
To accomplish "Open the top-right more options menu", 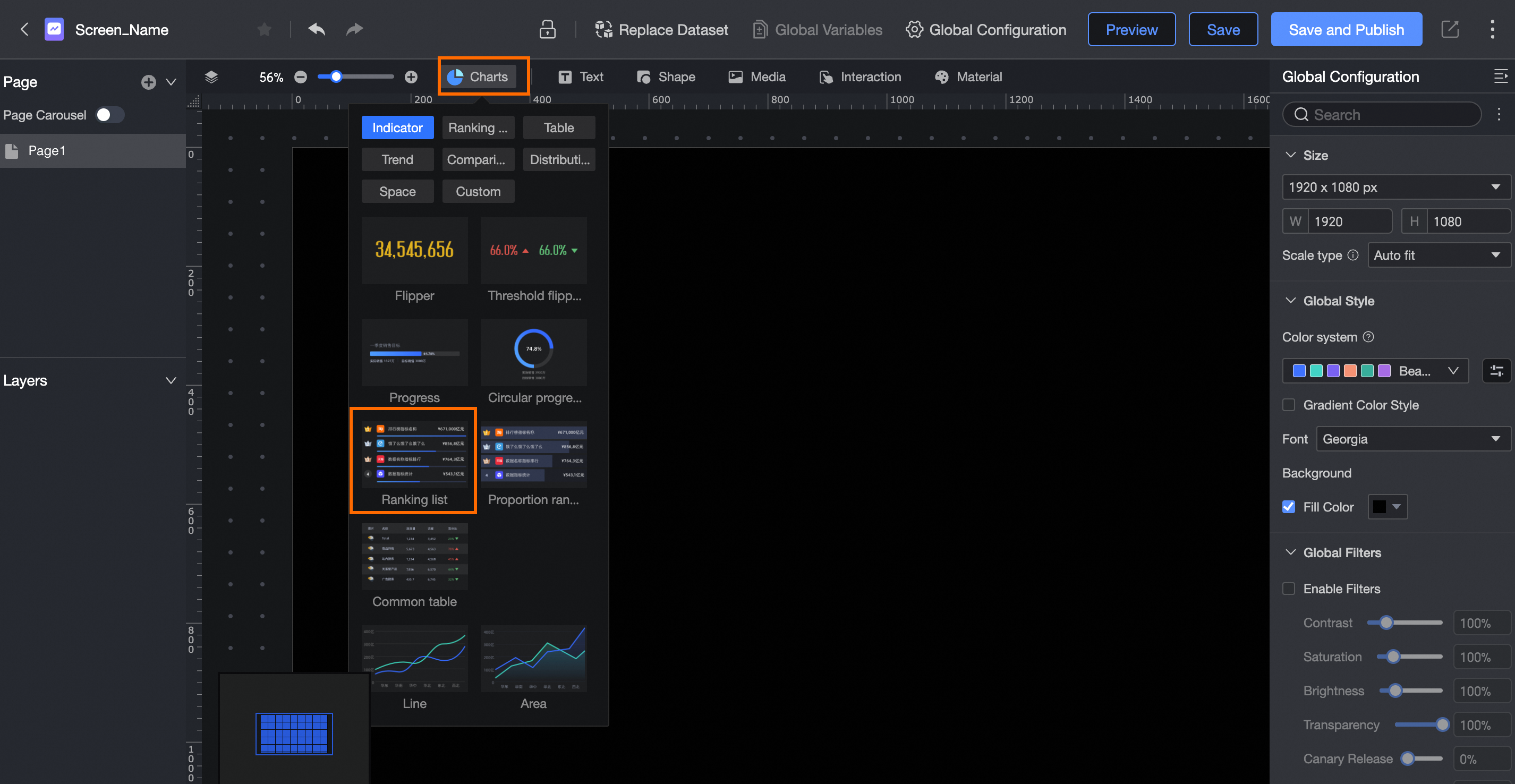I will [x=1492, y=29].
